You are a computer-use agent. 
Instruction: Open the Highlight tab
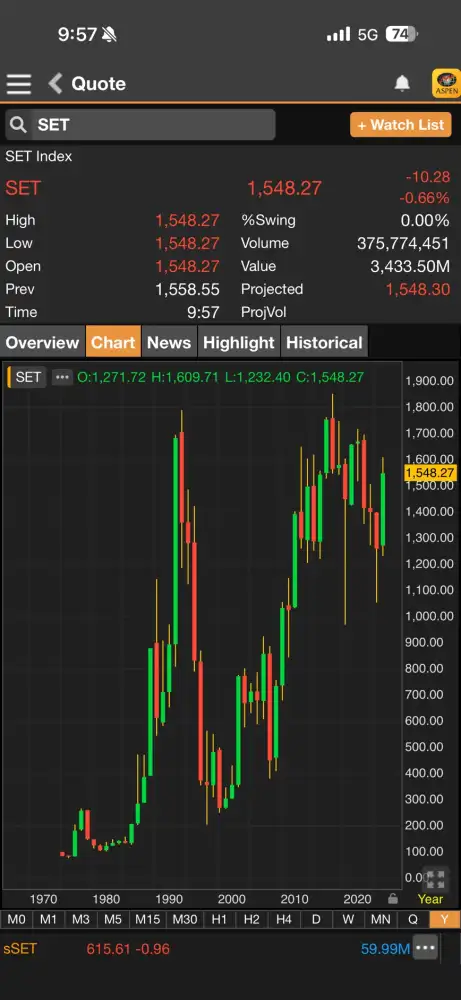(238, 342)
